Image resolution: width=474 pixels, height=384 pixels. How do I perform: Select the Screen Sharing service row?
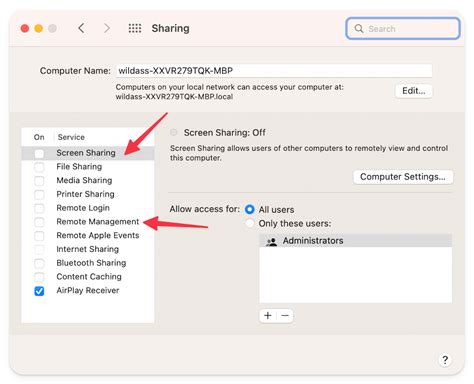click(88, 153)
